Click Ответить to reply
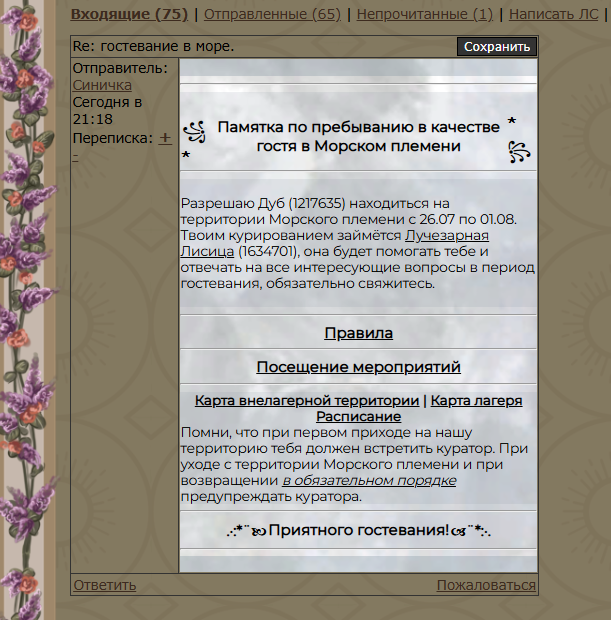 coord(105,585)
